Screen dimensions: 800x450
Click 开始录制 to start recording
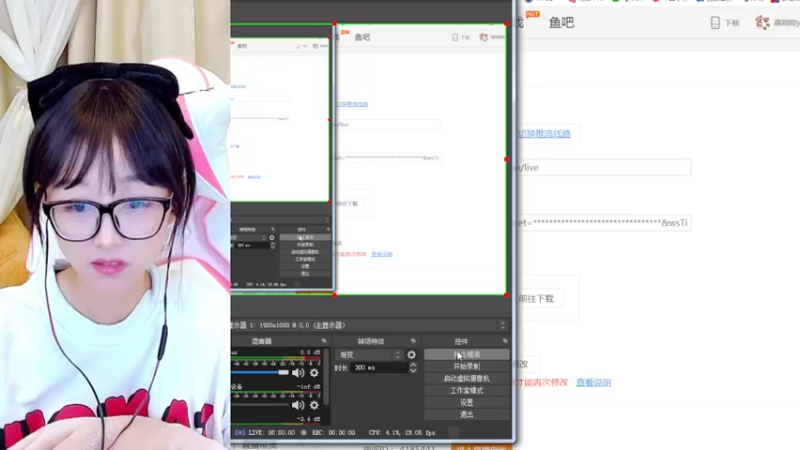click(466, 366)
